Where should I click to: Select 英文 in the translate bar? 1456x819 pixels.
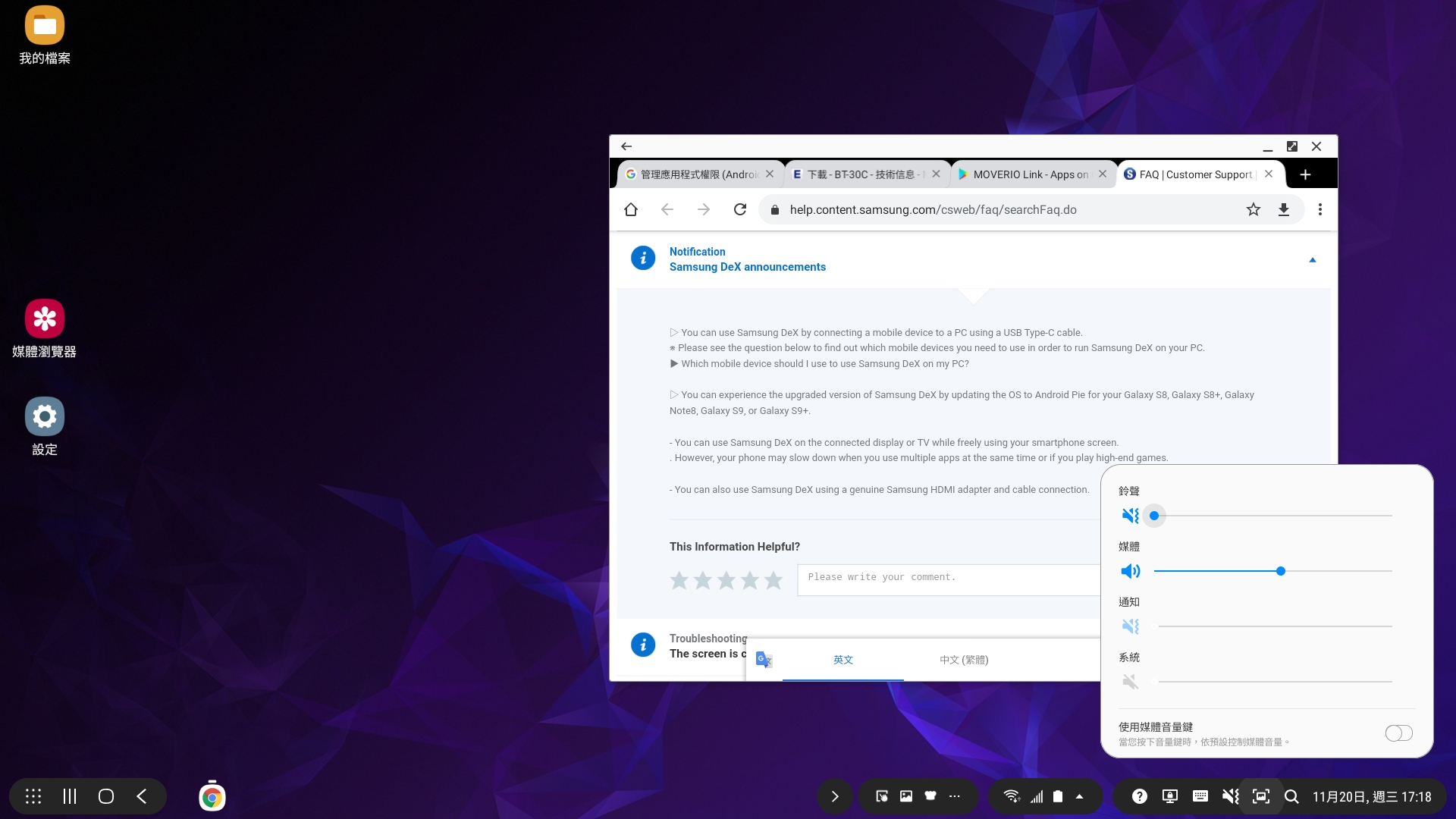(843, 660)
